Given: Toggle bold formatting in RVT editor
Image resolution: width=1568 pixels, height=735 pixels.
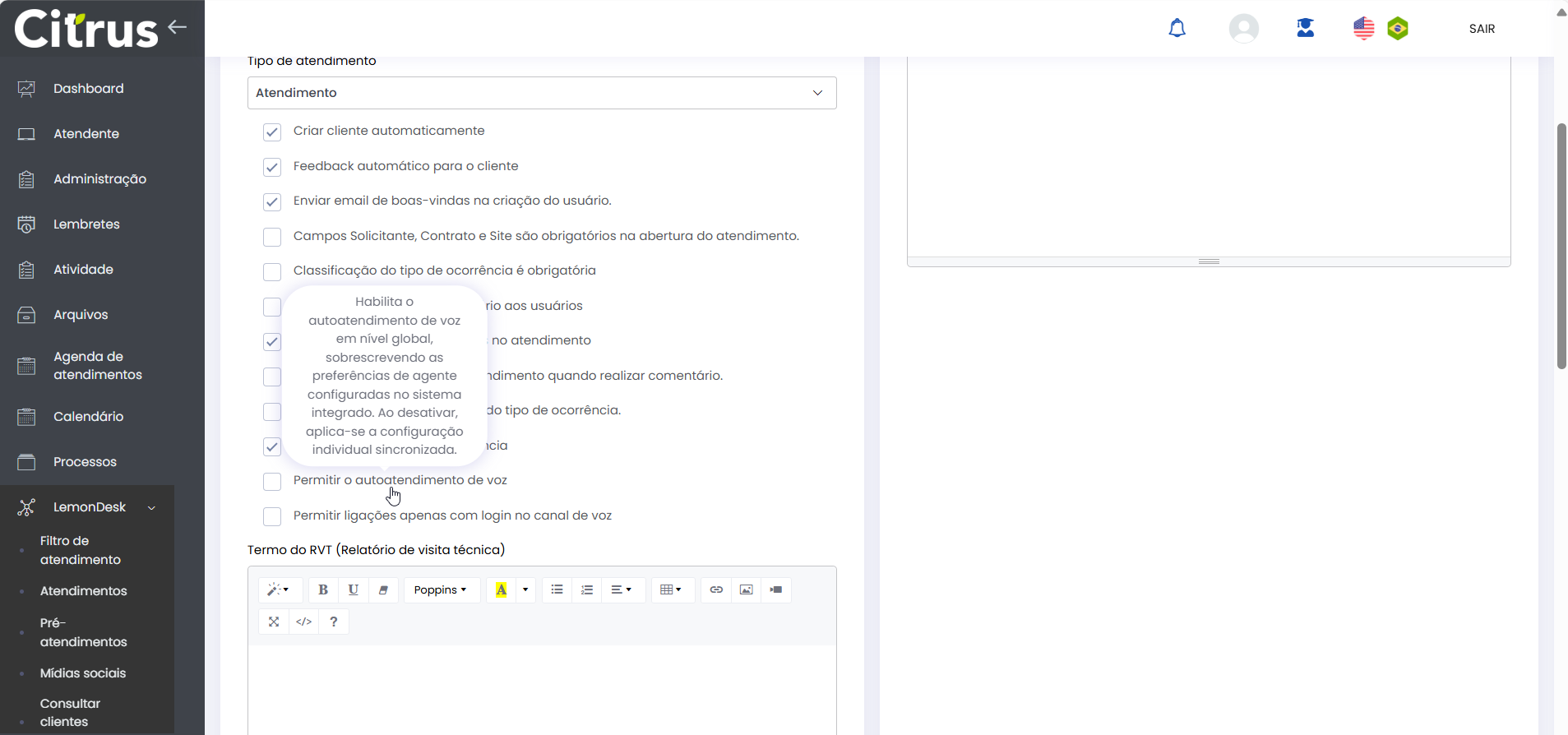Looking at the screenshot, I should pos(323,589).
